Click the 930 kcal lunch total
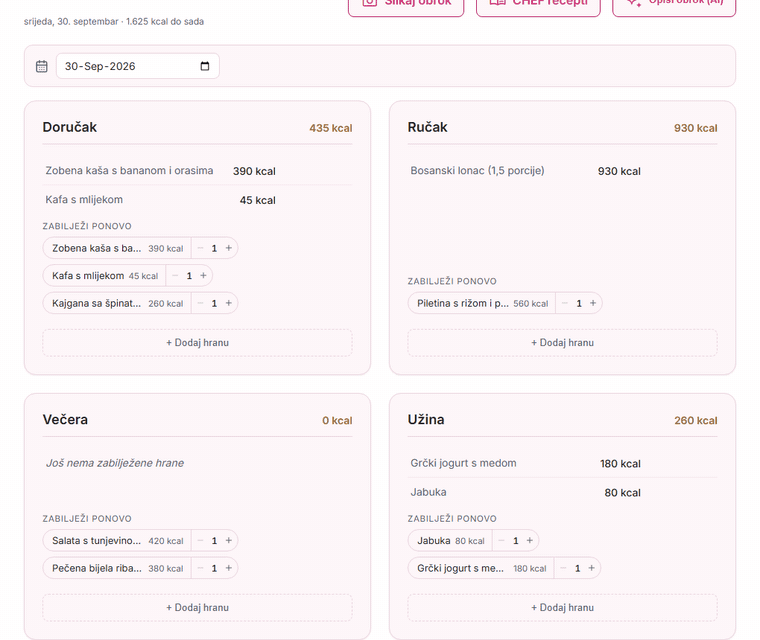 (696, 128)
